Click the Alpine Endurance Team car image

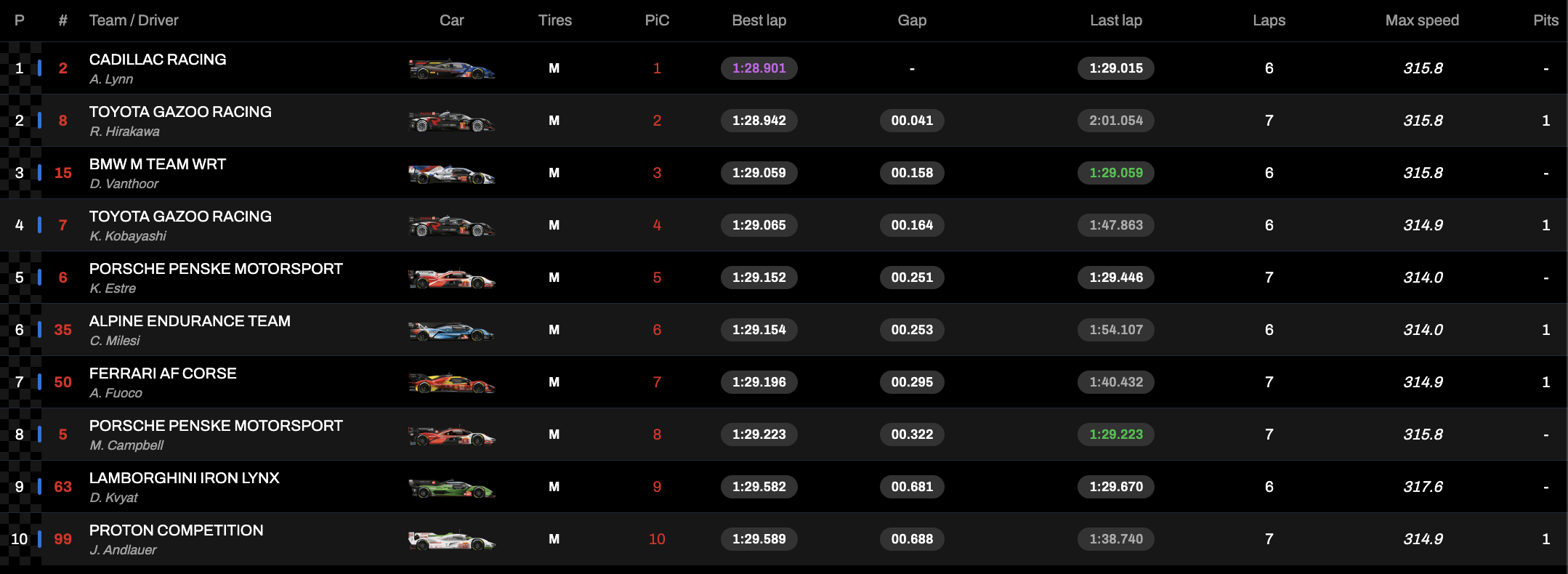point(451,331)
